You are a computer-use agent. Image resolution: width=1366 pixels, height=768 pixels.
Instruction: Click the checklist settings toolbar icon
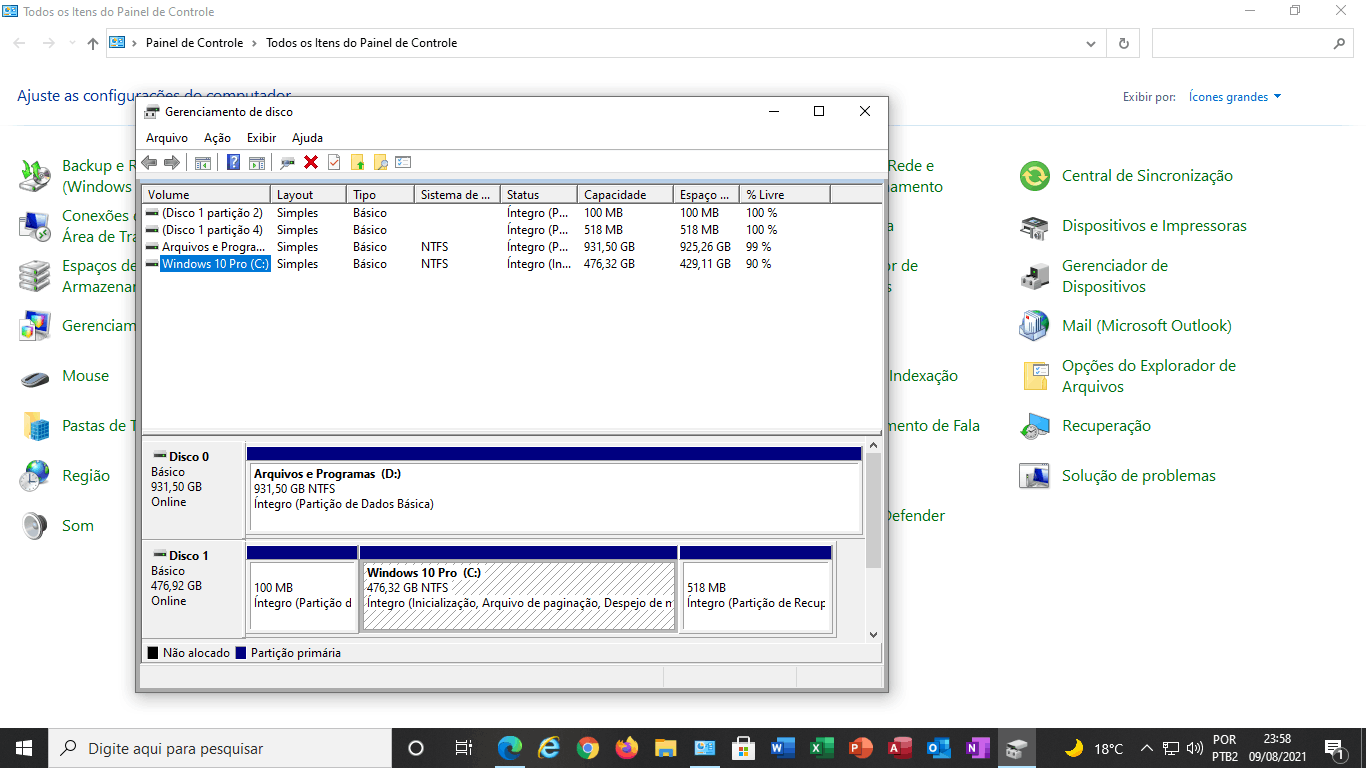click(x=403, y=162)
